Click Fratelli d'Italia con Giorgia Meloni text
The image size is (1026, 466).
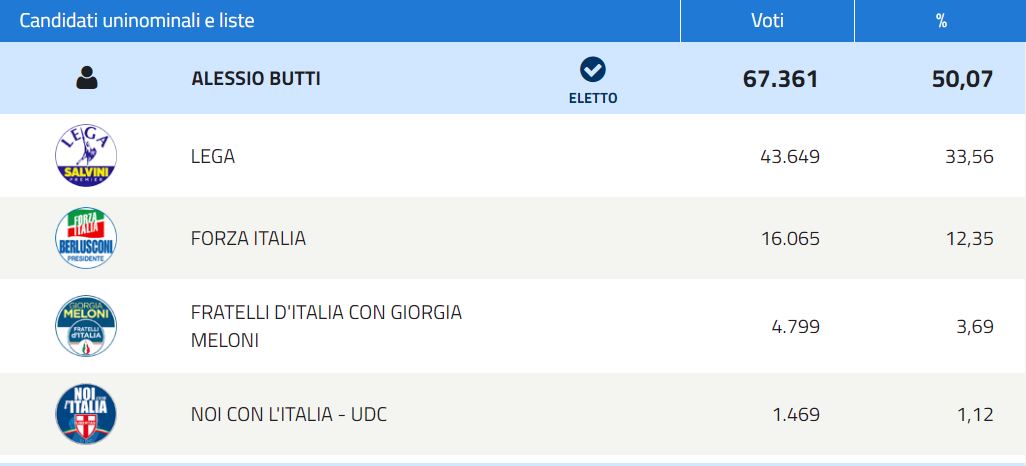326,326
